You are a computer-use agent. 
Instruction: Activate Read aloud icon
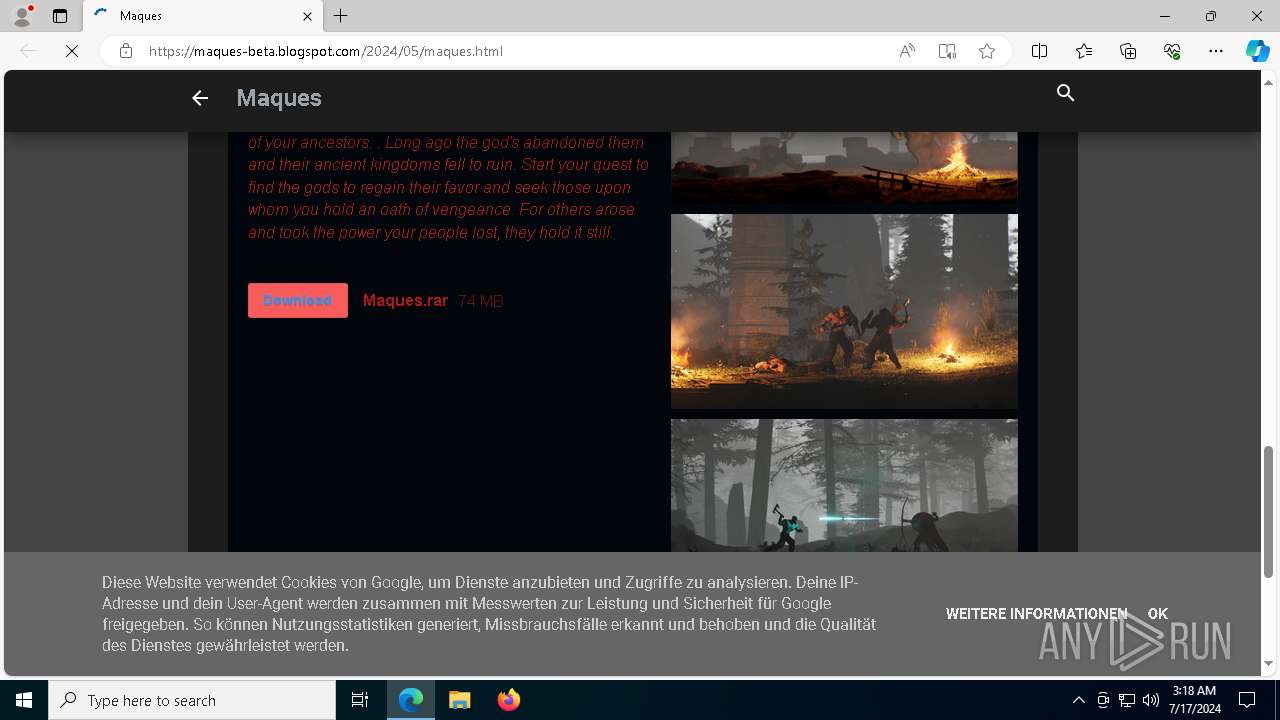click(x=907, y=51)
